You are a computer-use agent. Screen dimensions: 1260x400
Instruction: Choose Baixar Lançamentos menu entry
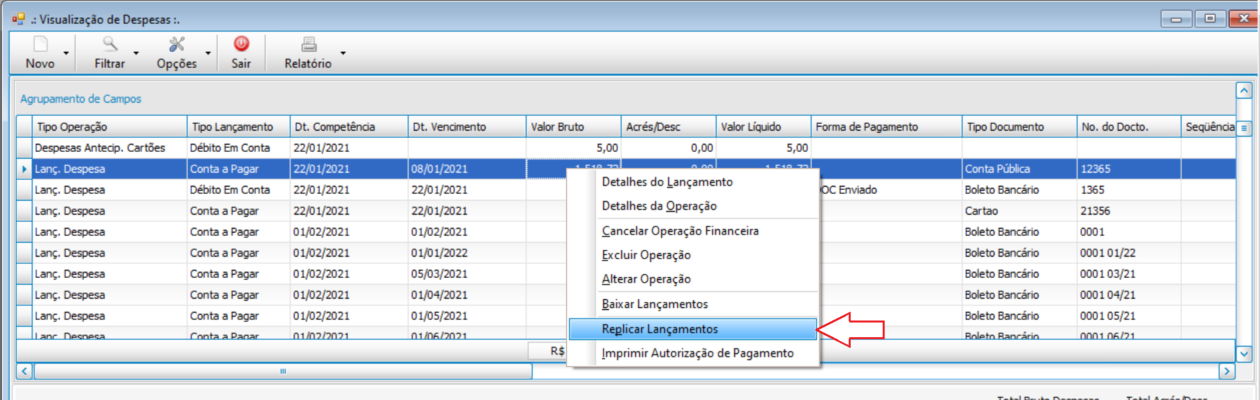(x=694, y=304)
